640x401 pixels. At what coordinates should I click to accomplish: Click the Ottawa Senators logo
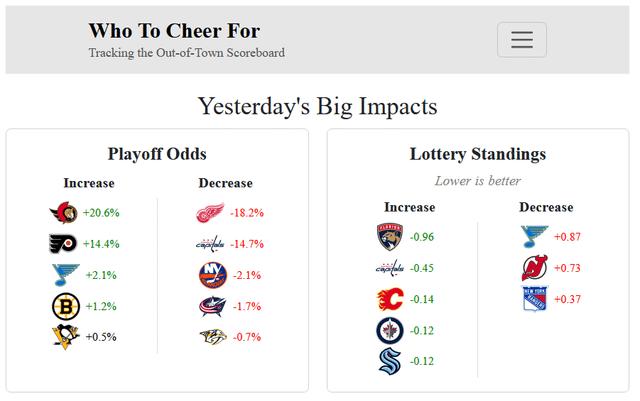63,213
